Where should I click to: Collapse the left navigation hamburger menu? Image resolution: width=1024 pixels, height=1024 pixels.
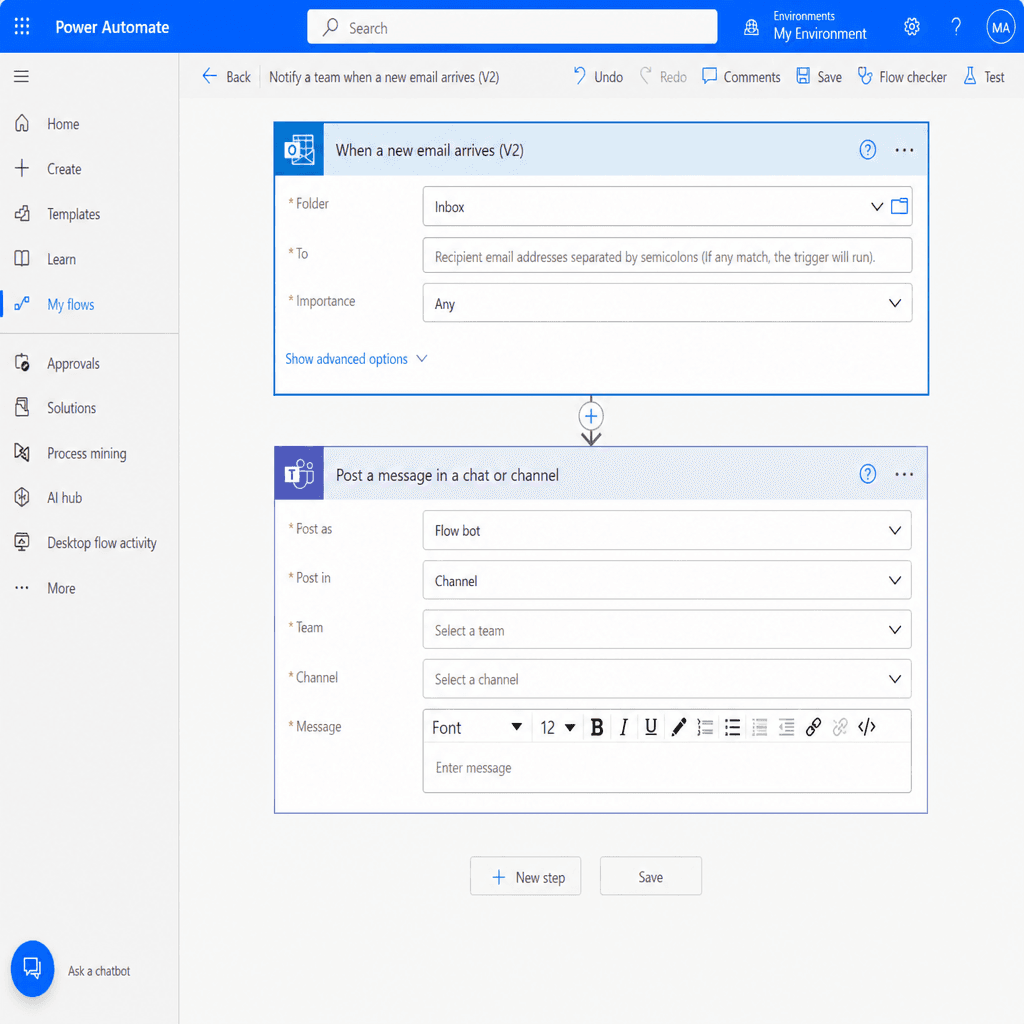tap(22, 76)
